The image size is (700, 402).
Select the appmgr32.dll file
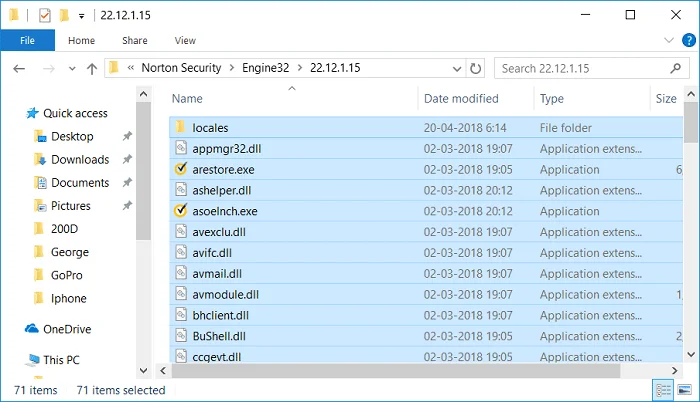click(426, 149)
